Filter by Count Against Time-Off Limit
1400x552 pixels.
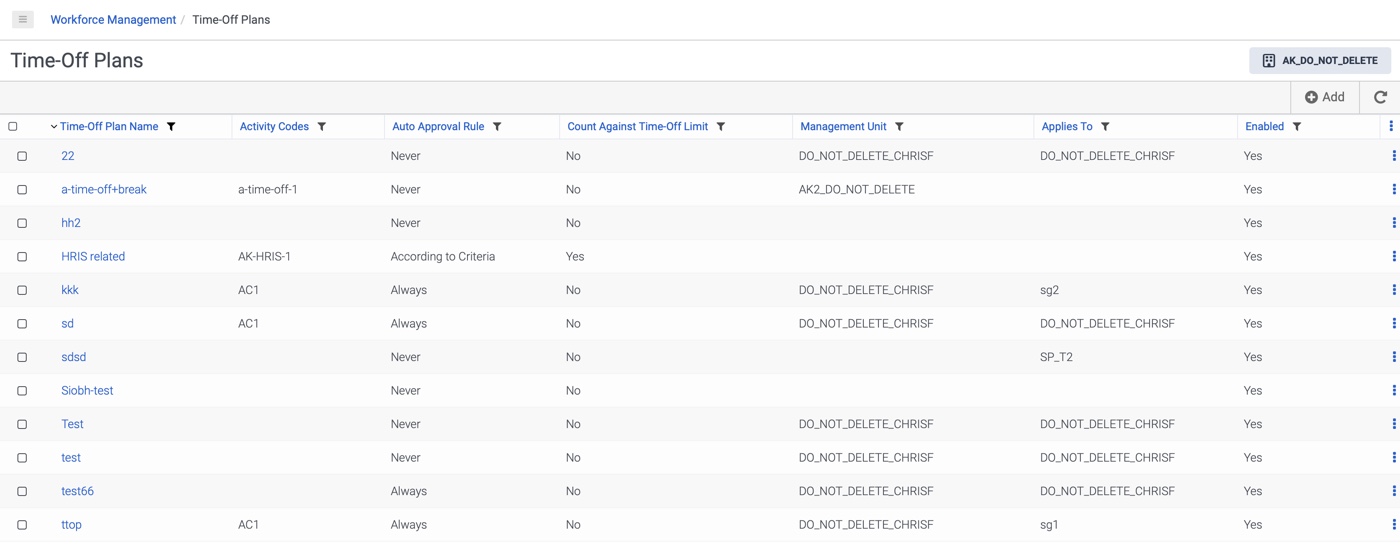coord(721,127)
